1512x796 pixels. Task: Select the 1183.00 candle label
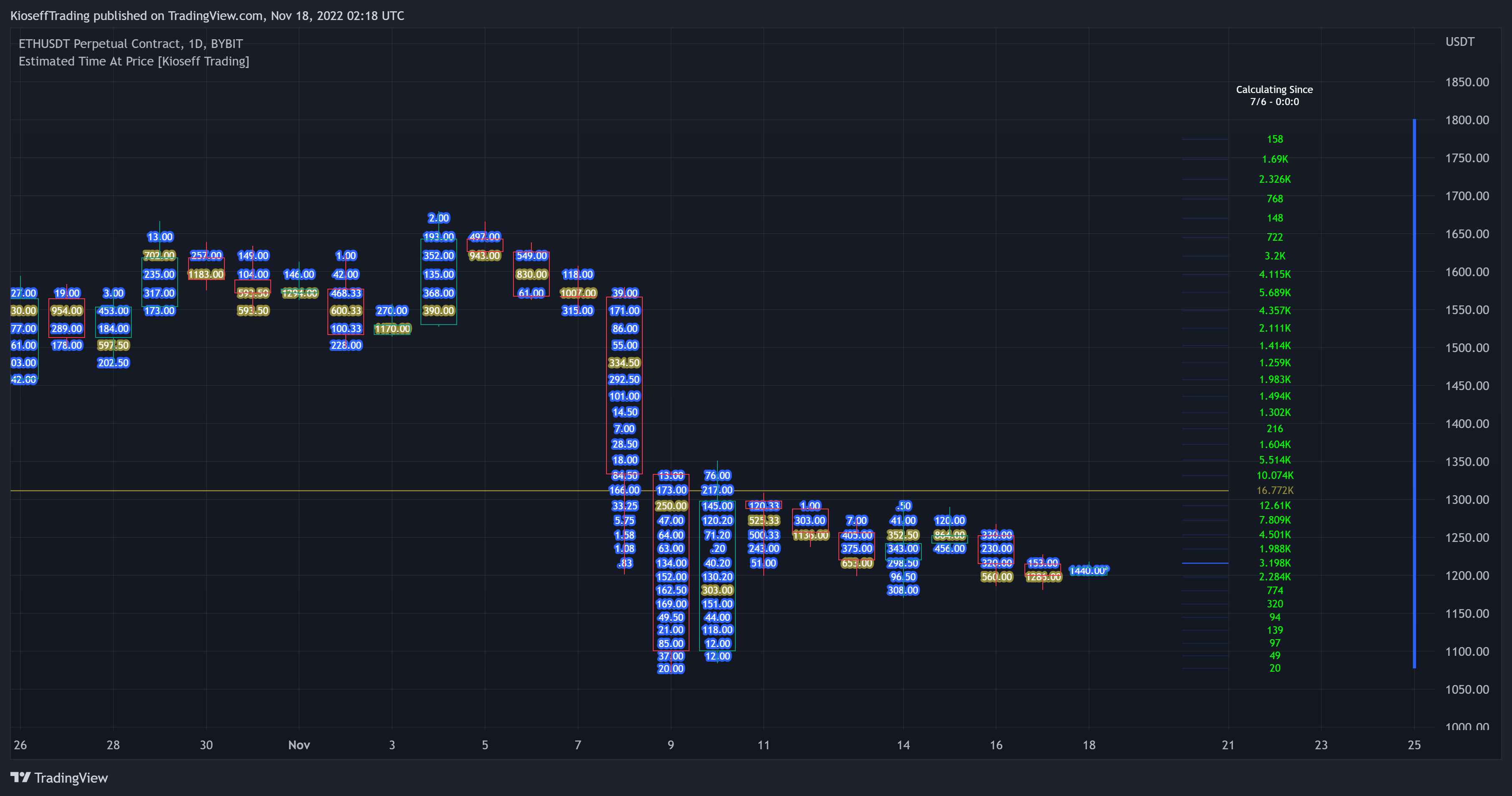pos(206,274)
